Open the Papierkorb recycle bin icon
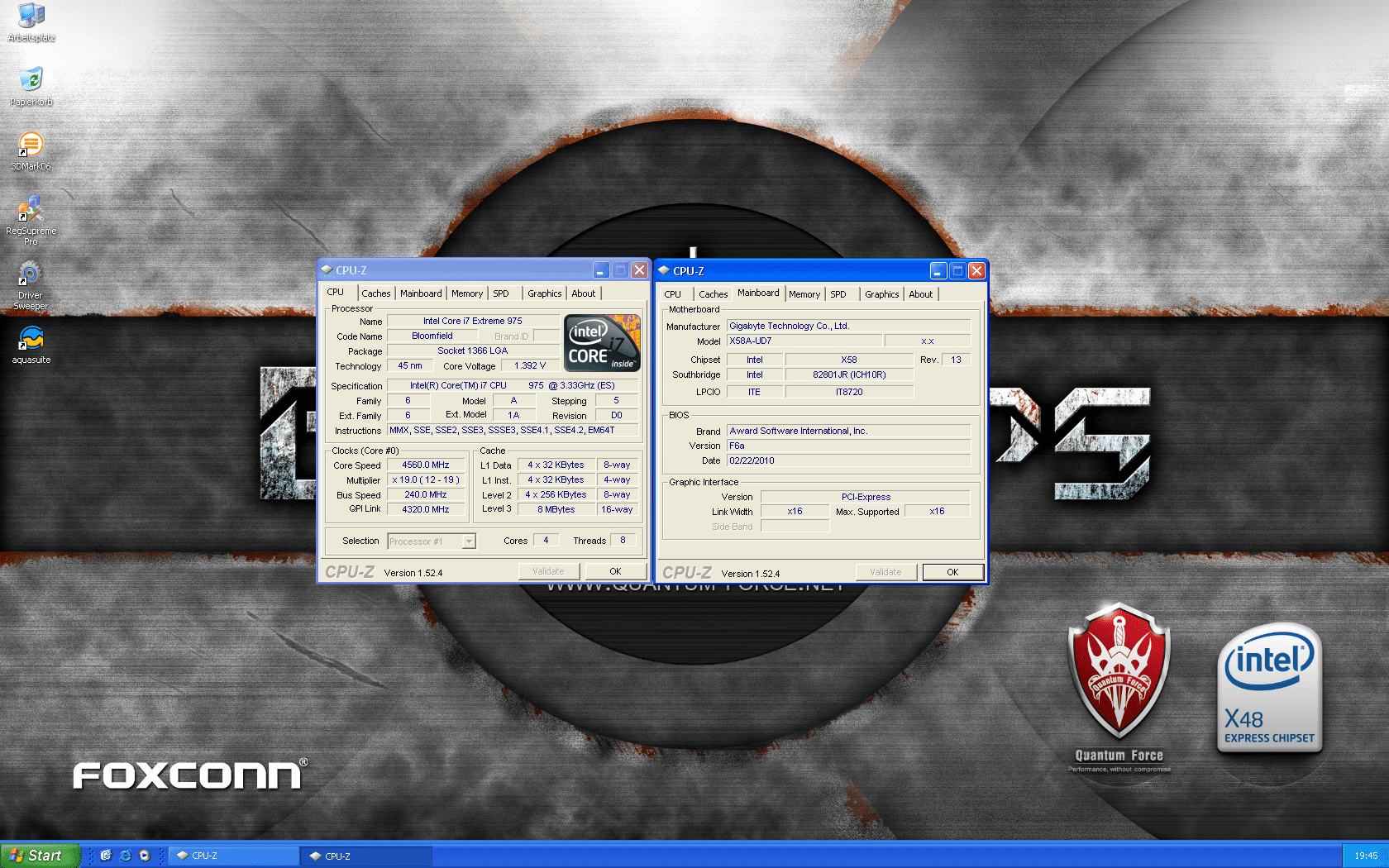Image resolution: width=1389 pixels, height=868 pixels. coord(31,87)
